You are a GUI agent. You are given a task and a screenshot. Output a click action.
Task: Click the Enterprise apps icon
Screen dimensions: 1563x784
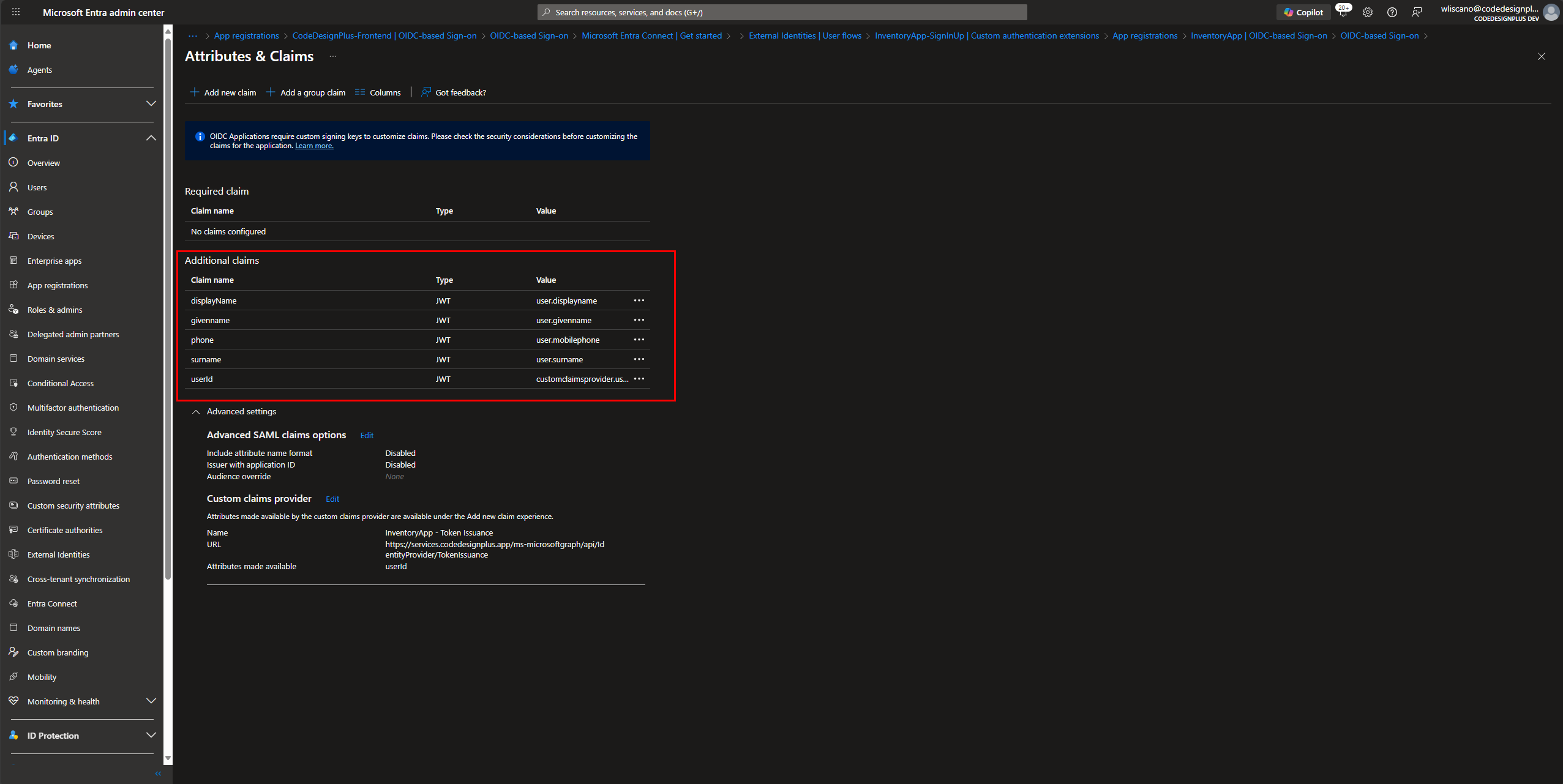[x=13, y=261]
